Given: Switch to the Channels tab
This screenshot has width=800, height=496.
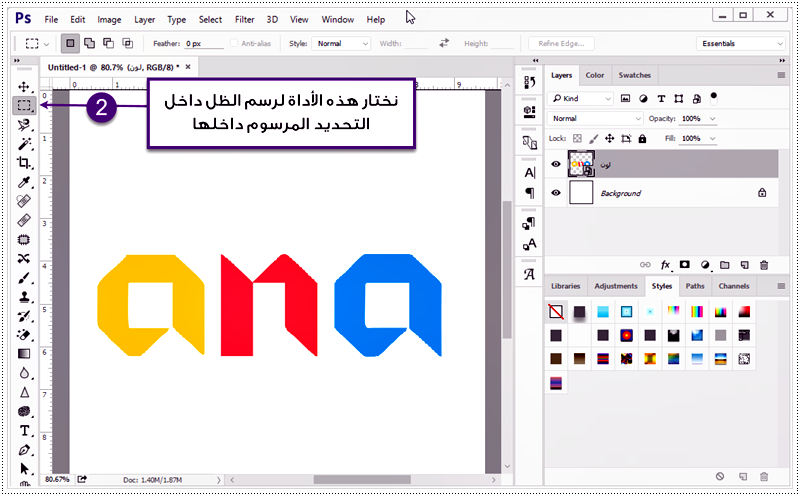Looking at the screenshot, I should pyautogui.click(x=734, y=286).
